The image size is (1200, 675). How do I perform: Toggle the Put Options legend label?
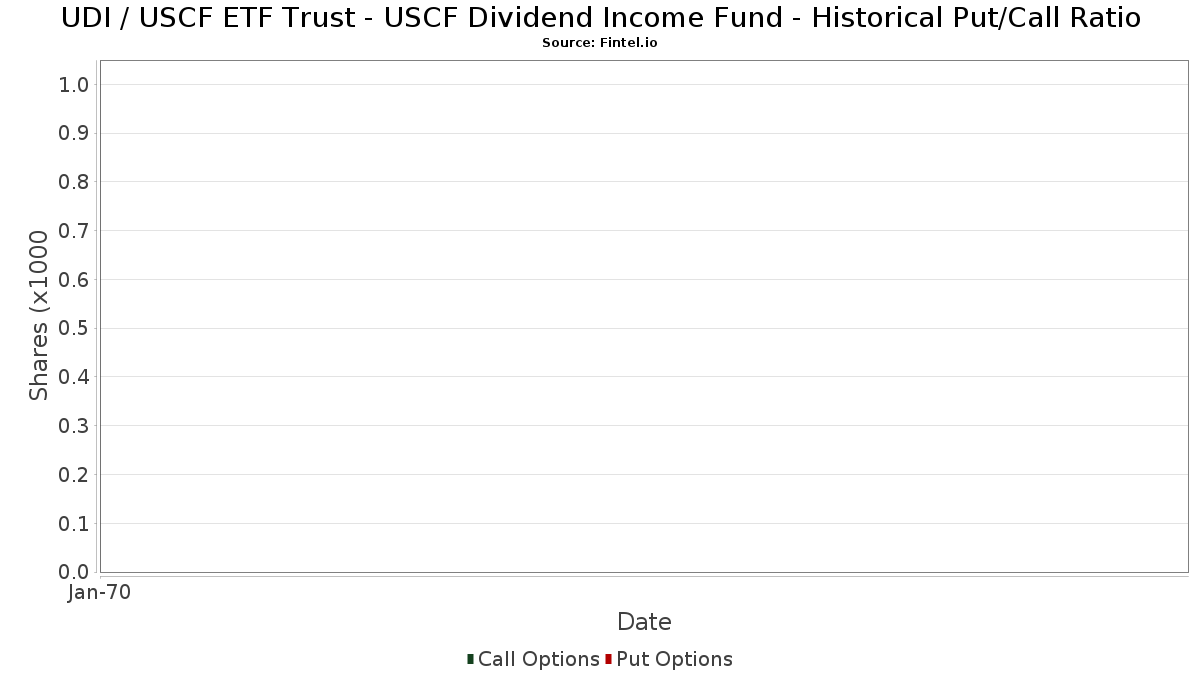point(674,659)
